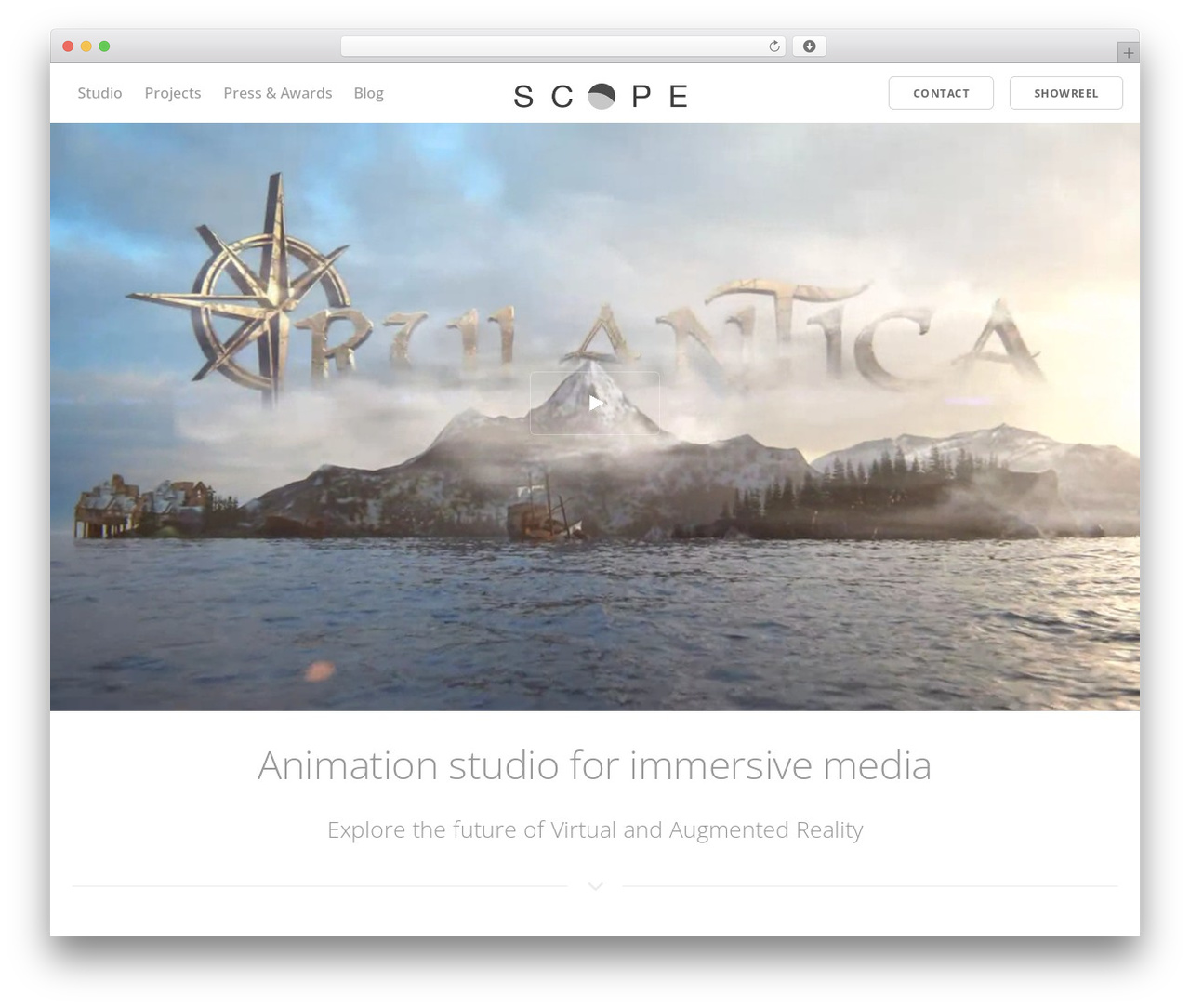Click the SCOPE logo
Screen dimensions: 1190x1008
tap(601, 96)
